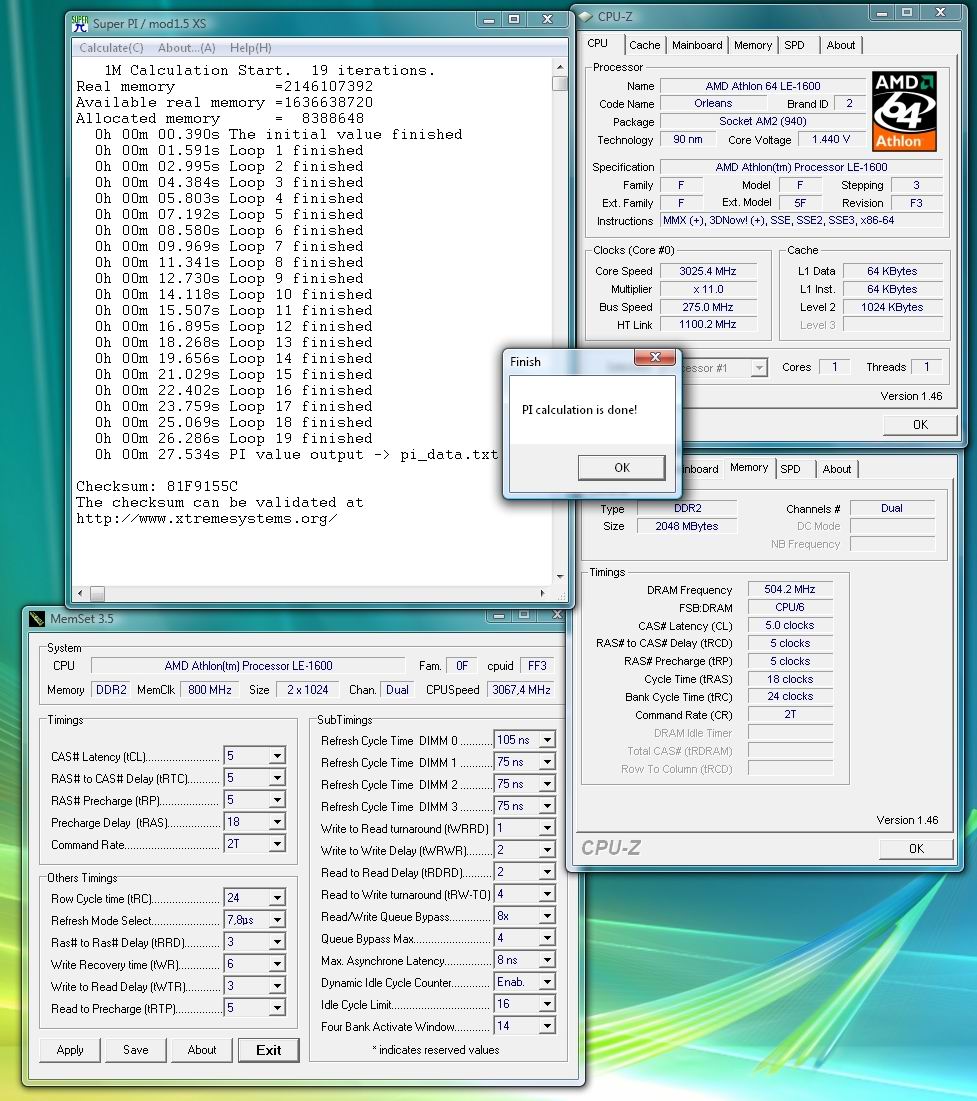Click Exit button in MemSet
The image size is (977, 1101).
coord(268,1050)
